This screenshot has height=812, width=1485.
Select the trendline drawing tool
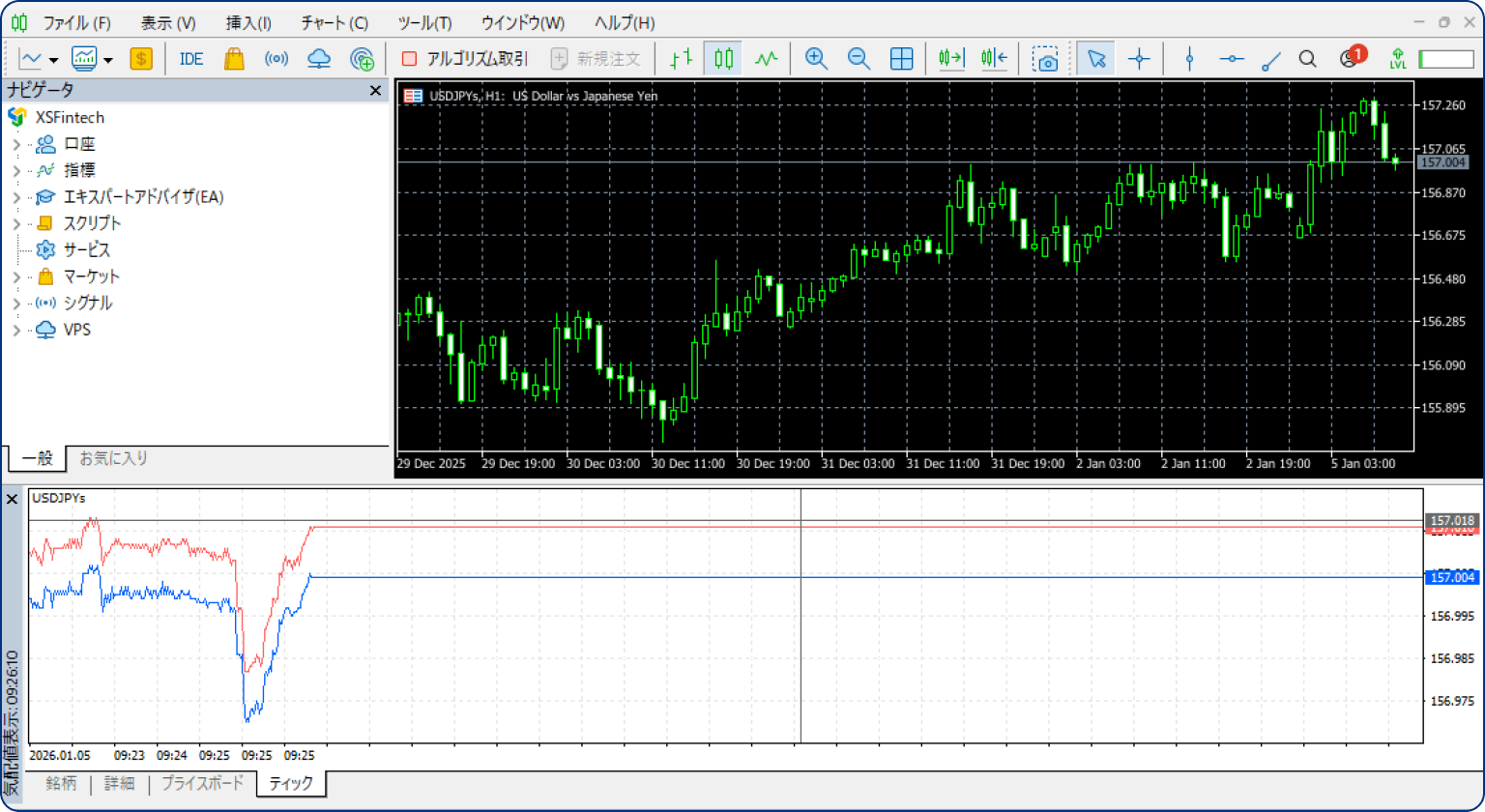pyautogui.click(x=1271, y=59)
